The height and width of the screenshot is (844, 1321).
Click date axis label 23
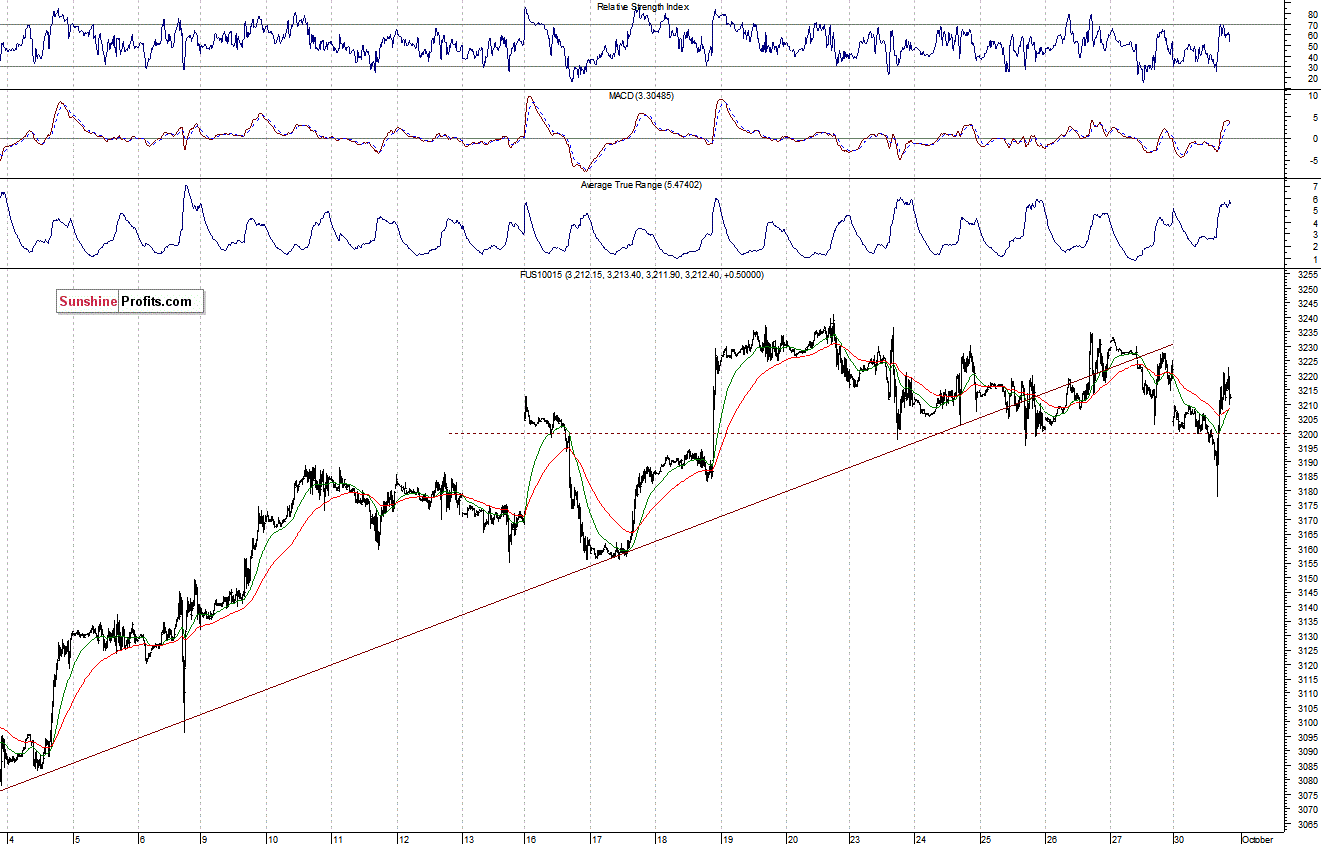pyautogui.click(x=856, y=839)
